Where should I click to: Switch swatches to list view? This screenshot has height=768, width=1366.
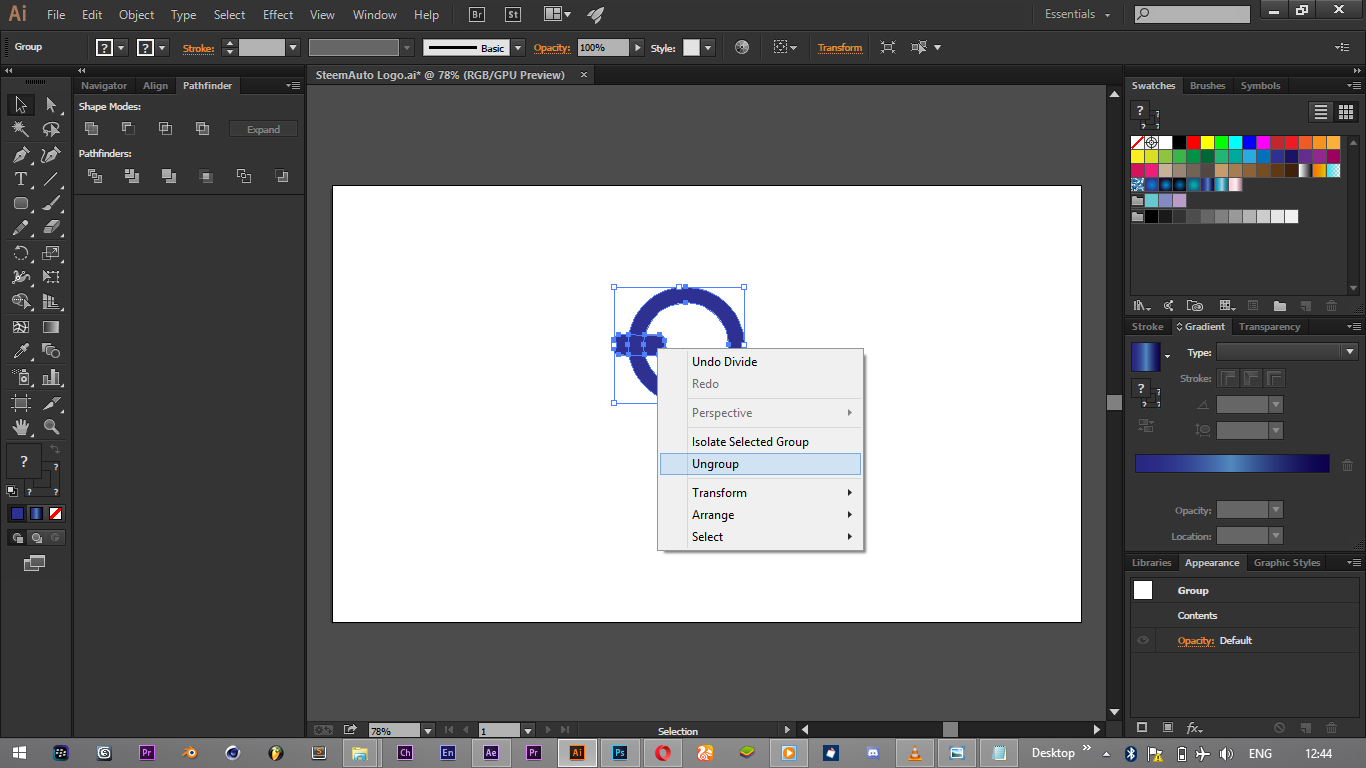coord(1321,112)
